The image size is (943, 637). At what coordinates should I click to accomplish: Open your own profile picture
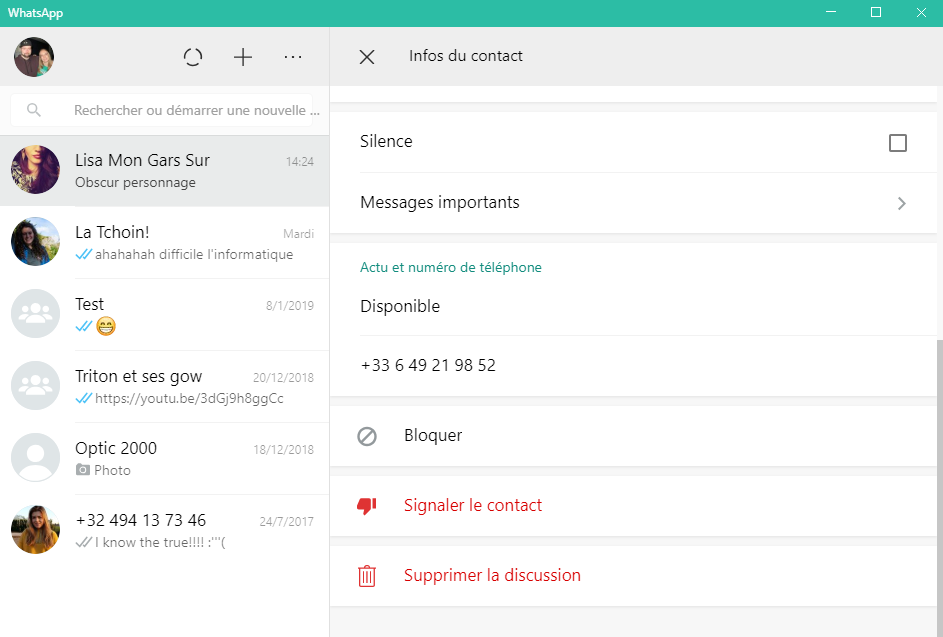(34, 57)
